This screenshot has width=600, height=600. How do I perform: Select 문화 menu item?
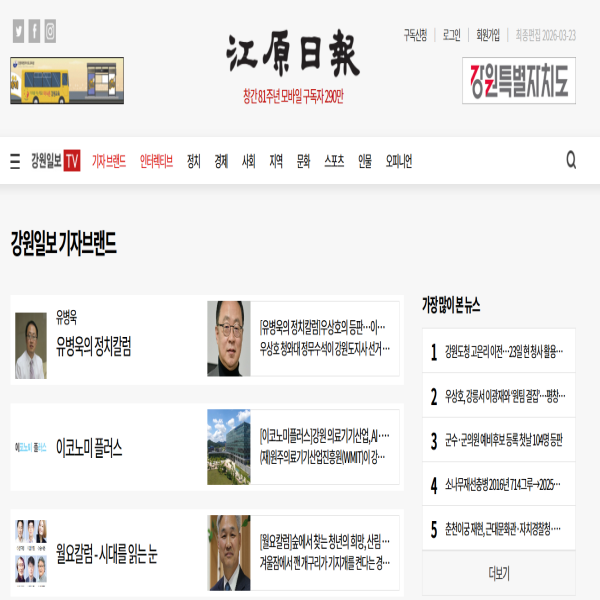click(x=303, y=161)
